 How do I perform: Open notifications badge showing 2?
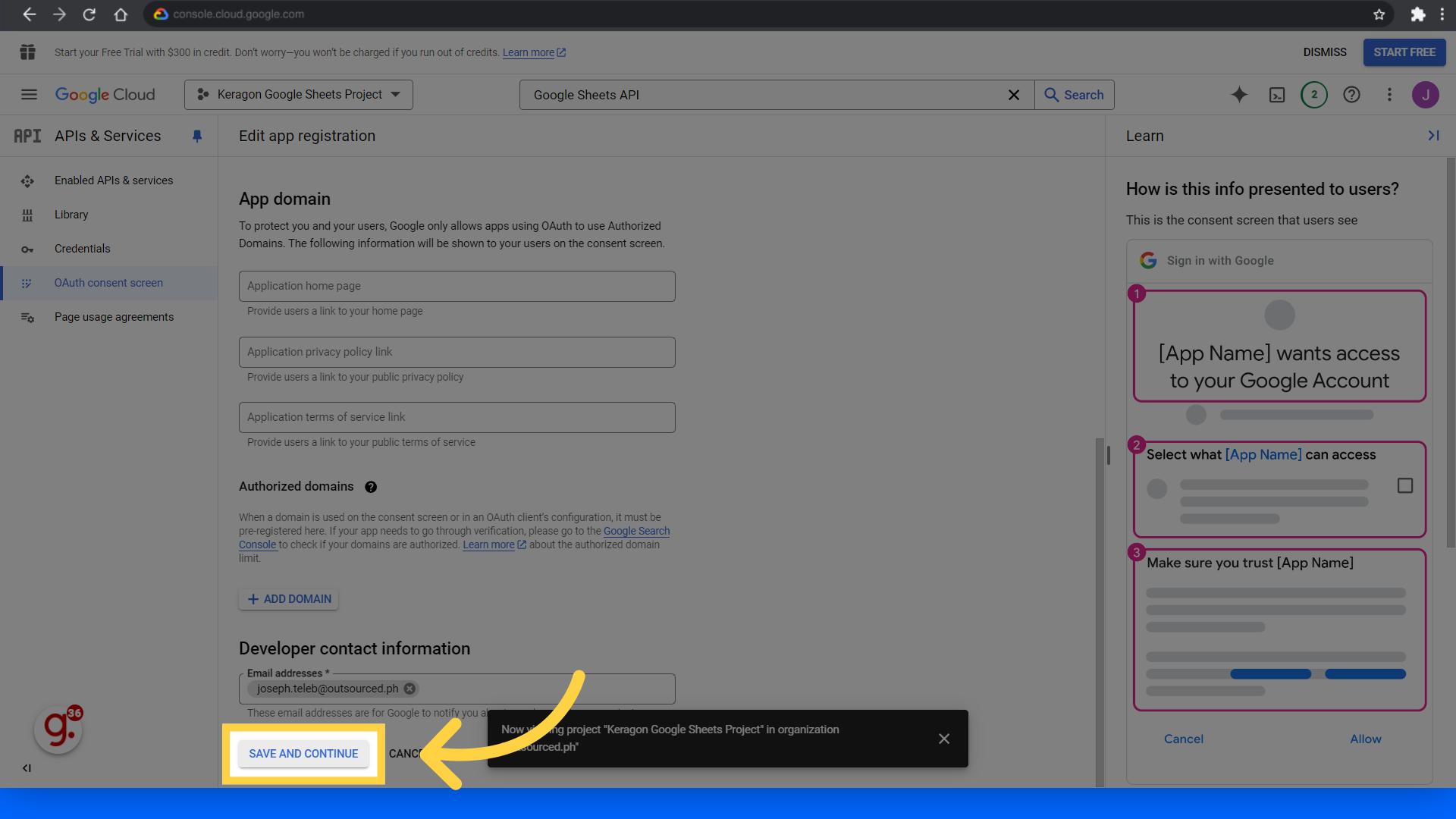pyautogui.click(x=1314, y=95)
